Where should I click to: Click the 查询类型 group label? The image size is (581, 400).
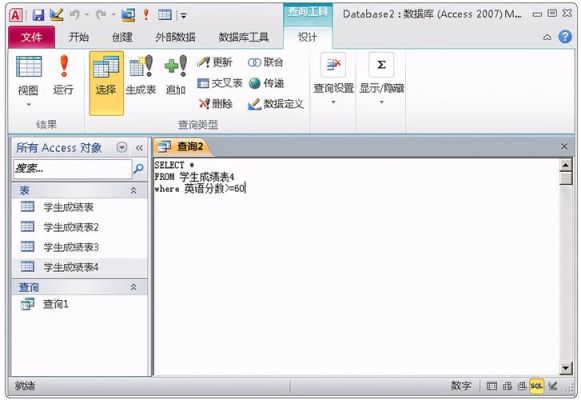[x=198, y=125]
